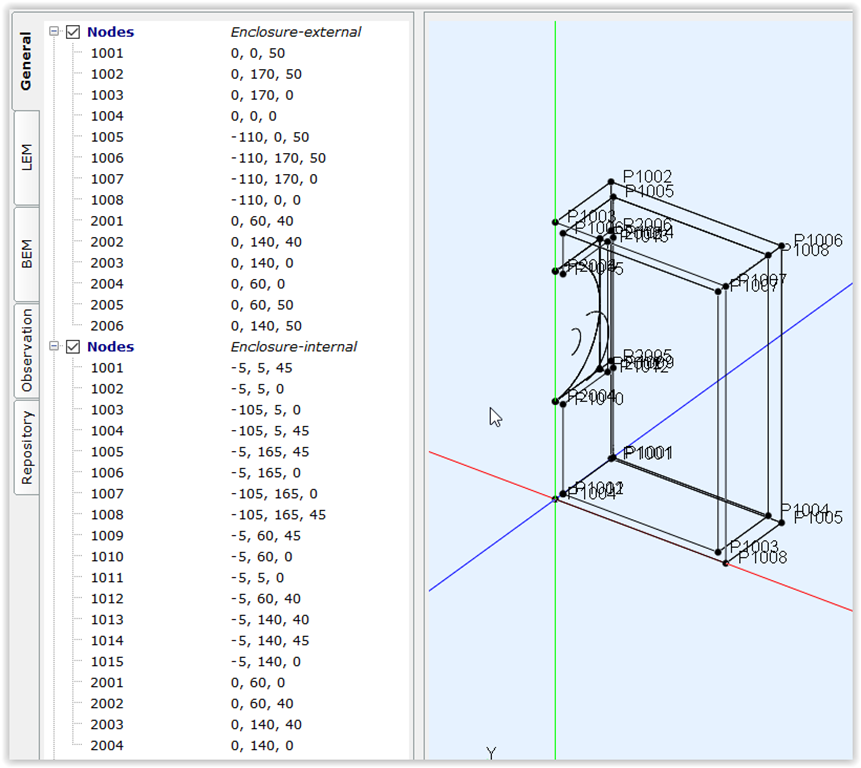The width and height of the screenshot is (861, 768).
Task: Open the Repository tab
Action: coord(25,447)
